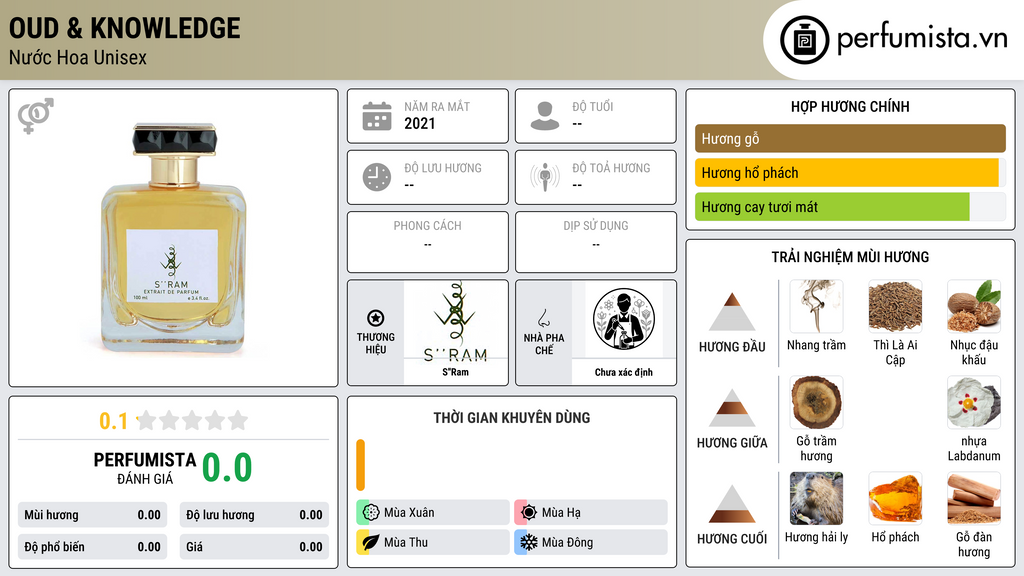Click the Độ lưu hương 0.00 score row
Screen dimensions: 1024x576
click(x=254, y=515)
